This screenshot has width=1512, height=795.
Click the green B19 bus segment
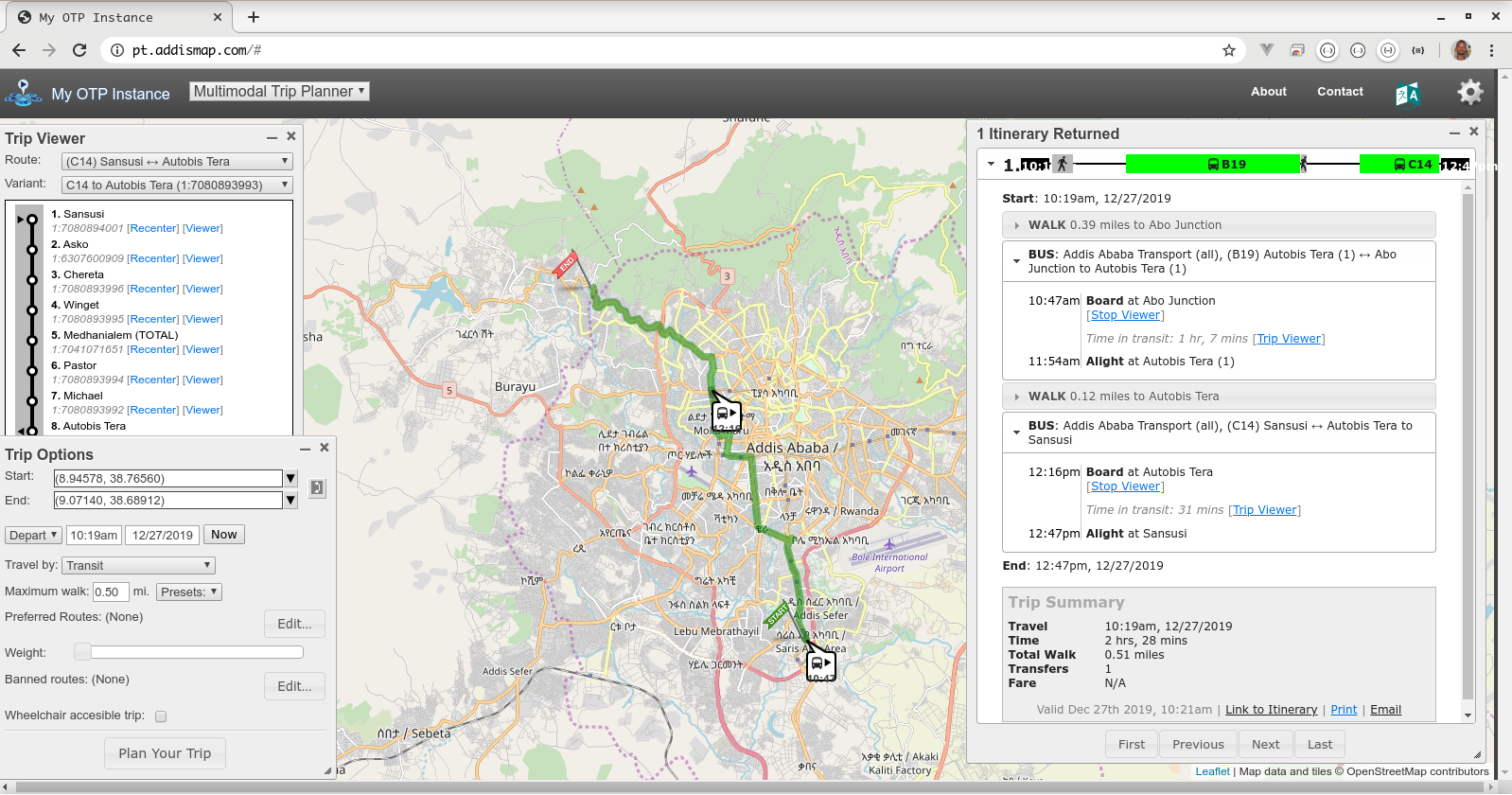pyautogui.click(x=1213, y=164)
